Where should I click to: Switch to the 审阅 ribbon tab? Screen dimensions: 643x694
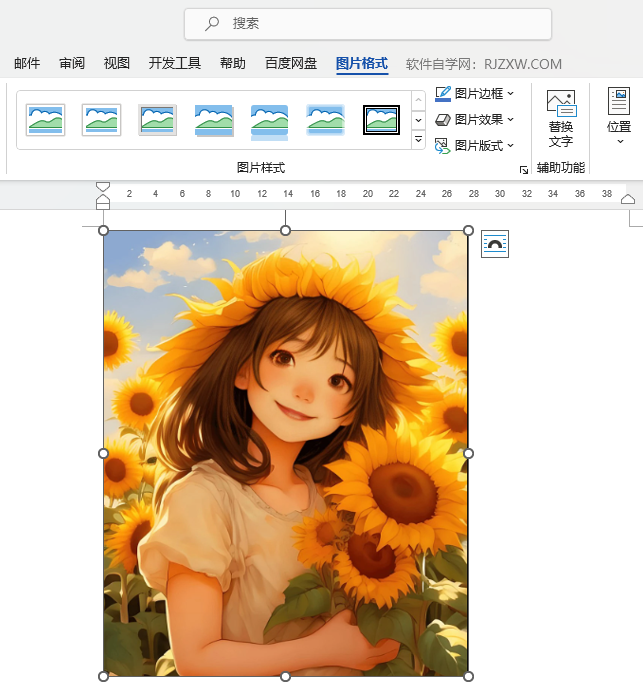(x=72, y=64)
